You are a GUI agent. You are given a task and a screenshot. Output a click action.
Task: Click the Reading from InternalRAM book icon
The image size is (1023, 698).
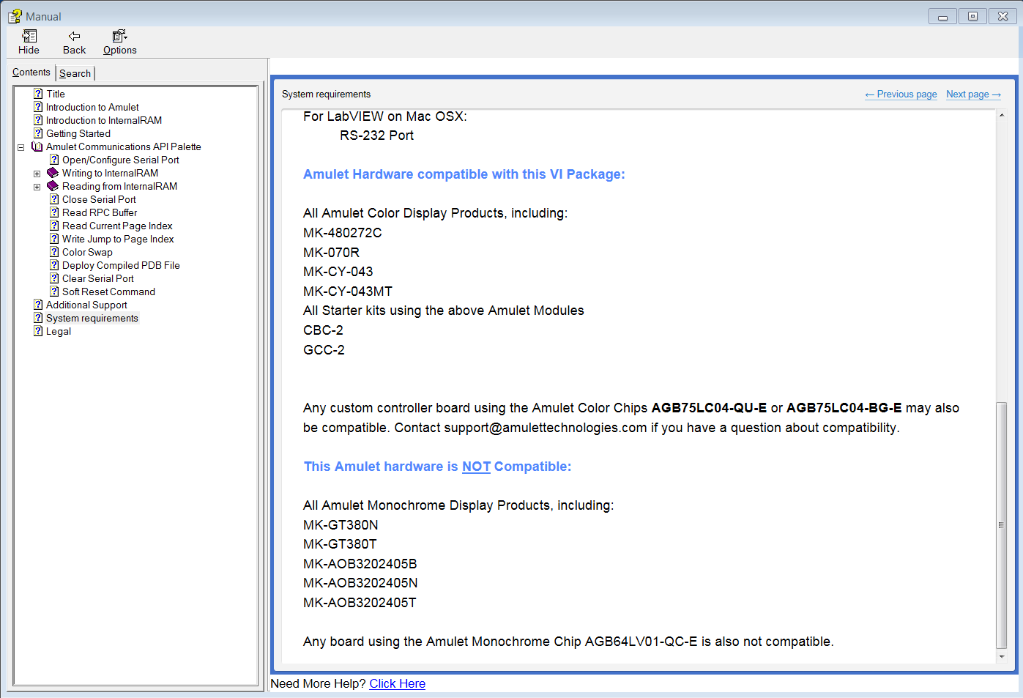(x=53, y=186)
